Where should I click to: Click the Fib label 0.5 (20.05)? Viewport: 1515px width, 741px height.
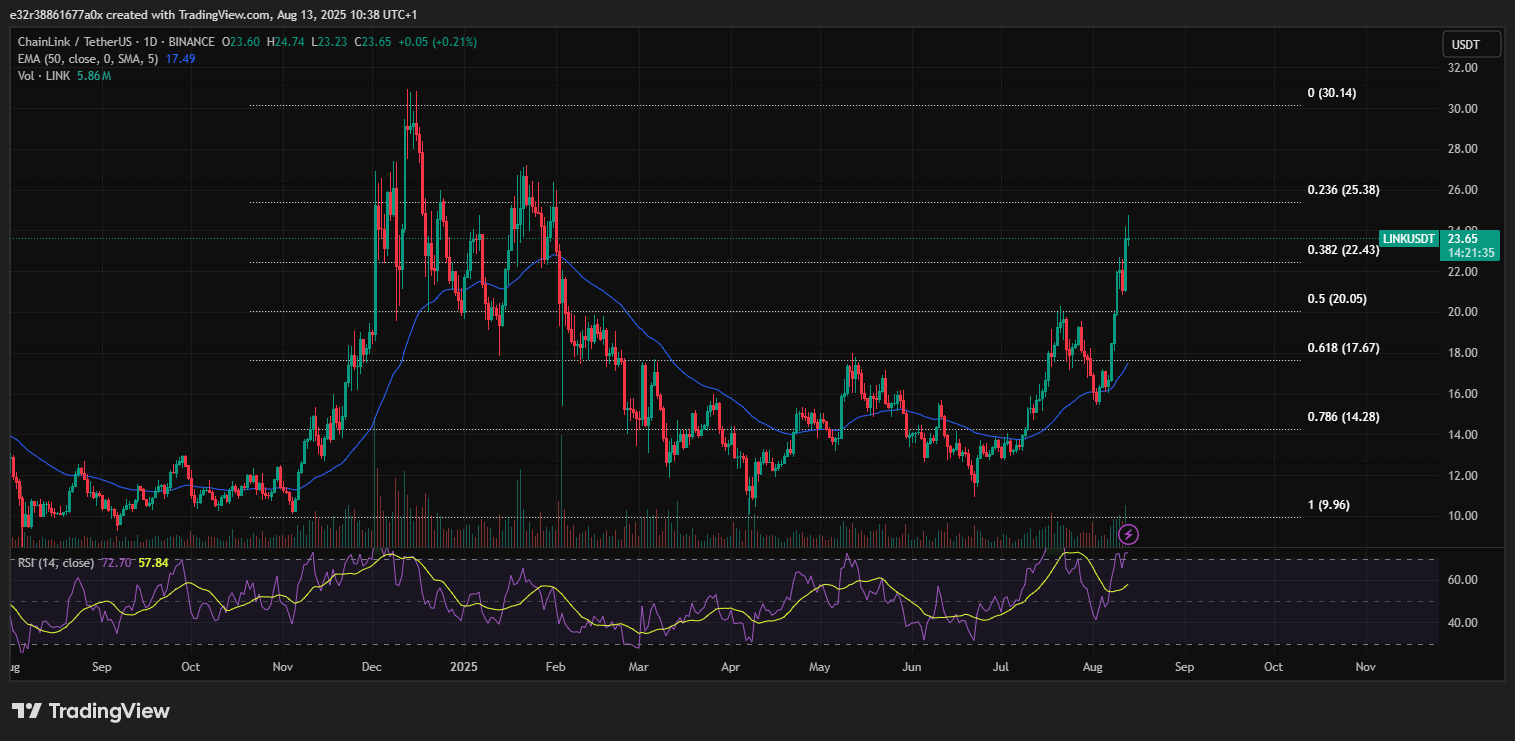(1337, 299)
